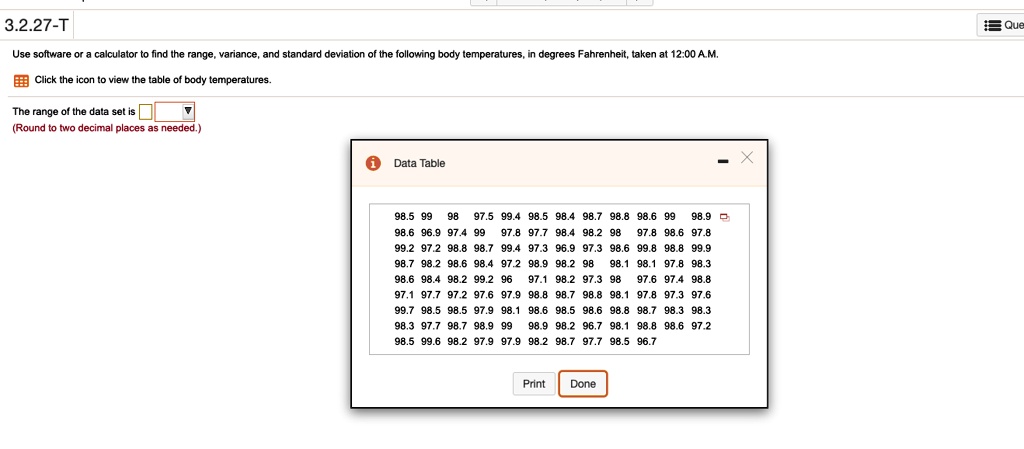Select last value 96.7 in final row
Image resolution: width=1024 pixels, height=449 pixels.
[x=647, y=341]
